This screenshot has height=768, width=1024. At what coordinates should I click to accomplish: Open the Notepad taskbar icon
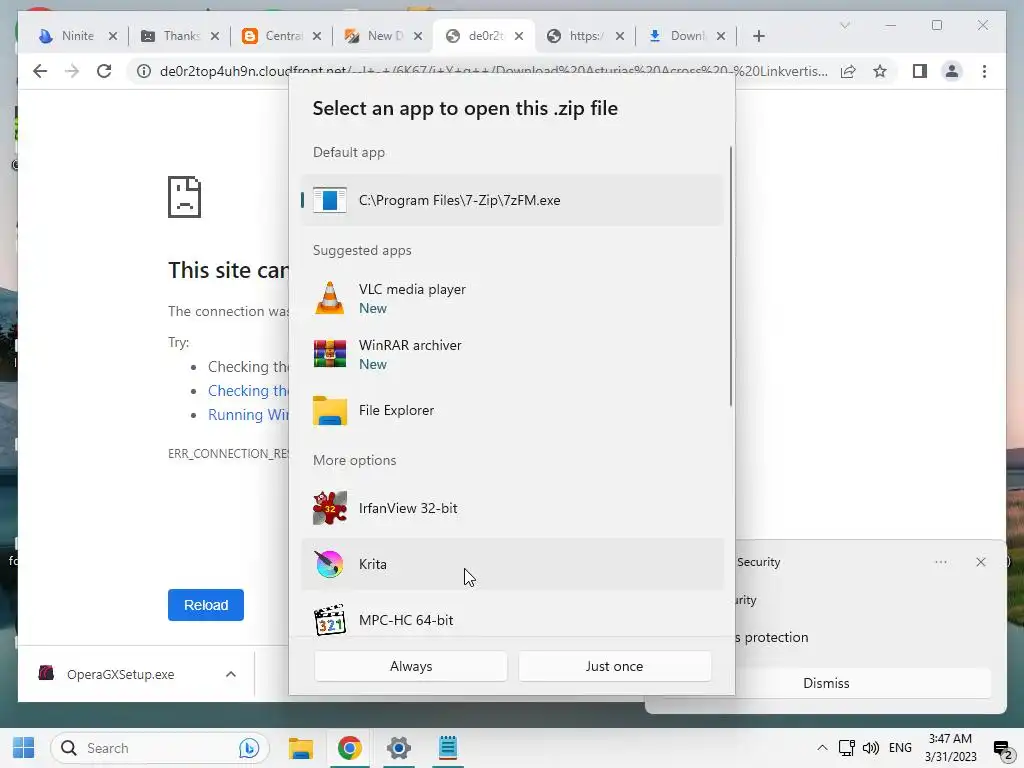pyautogui.click(x=447, y=748)
